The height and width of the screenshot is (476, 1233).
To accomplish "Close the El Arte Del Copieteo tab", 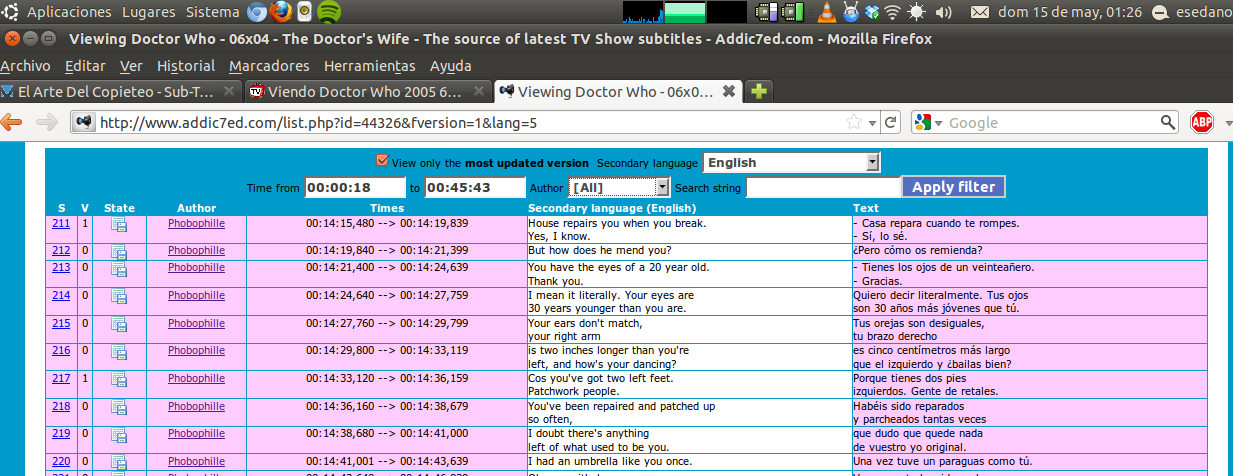I will (x=230, y=91).
